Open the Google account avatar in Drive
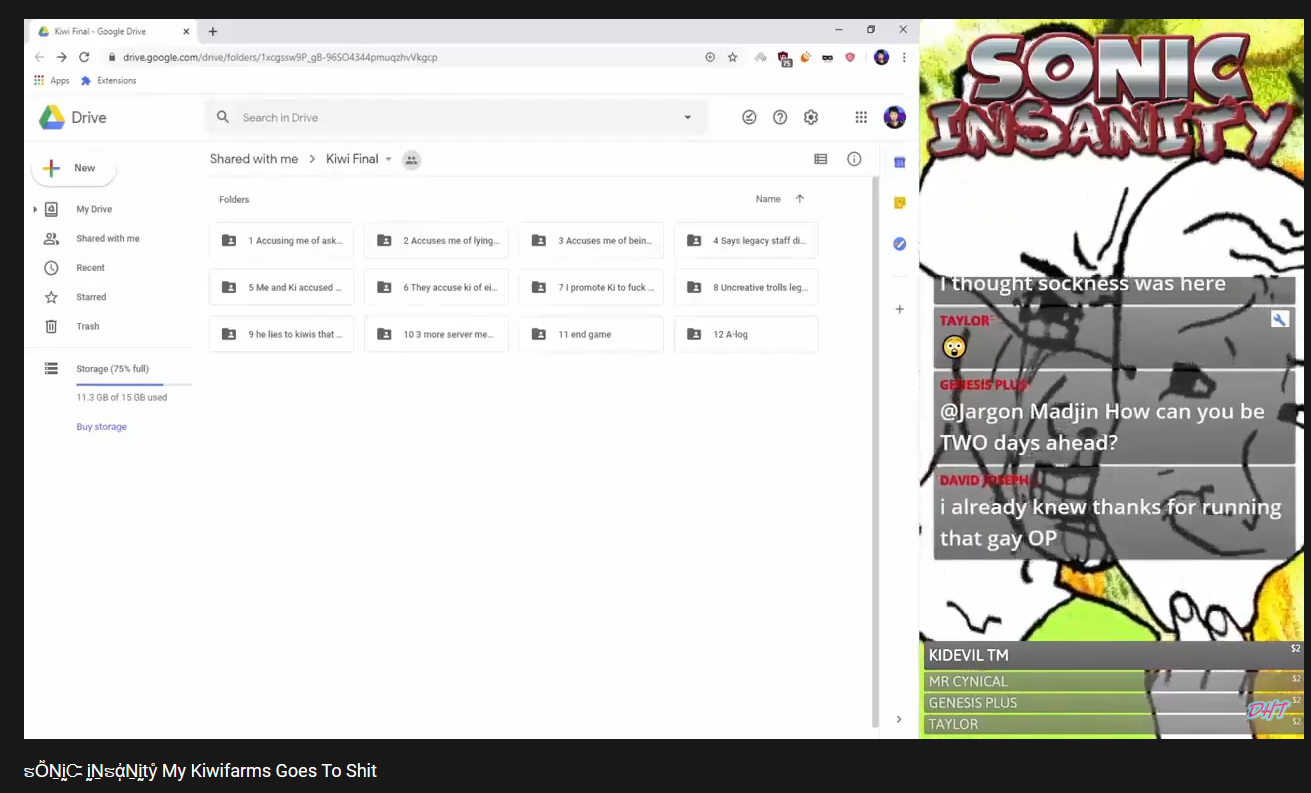 click(894, 117)
